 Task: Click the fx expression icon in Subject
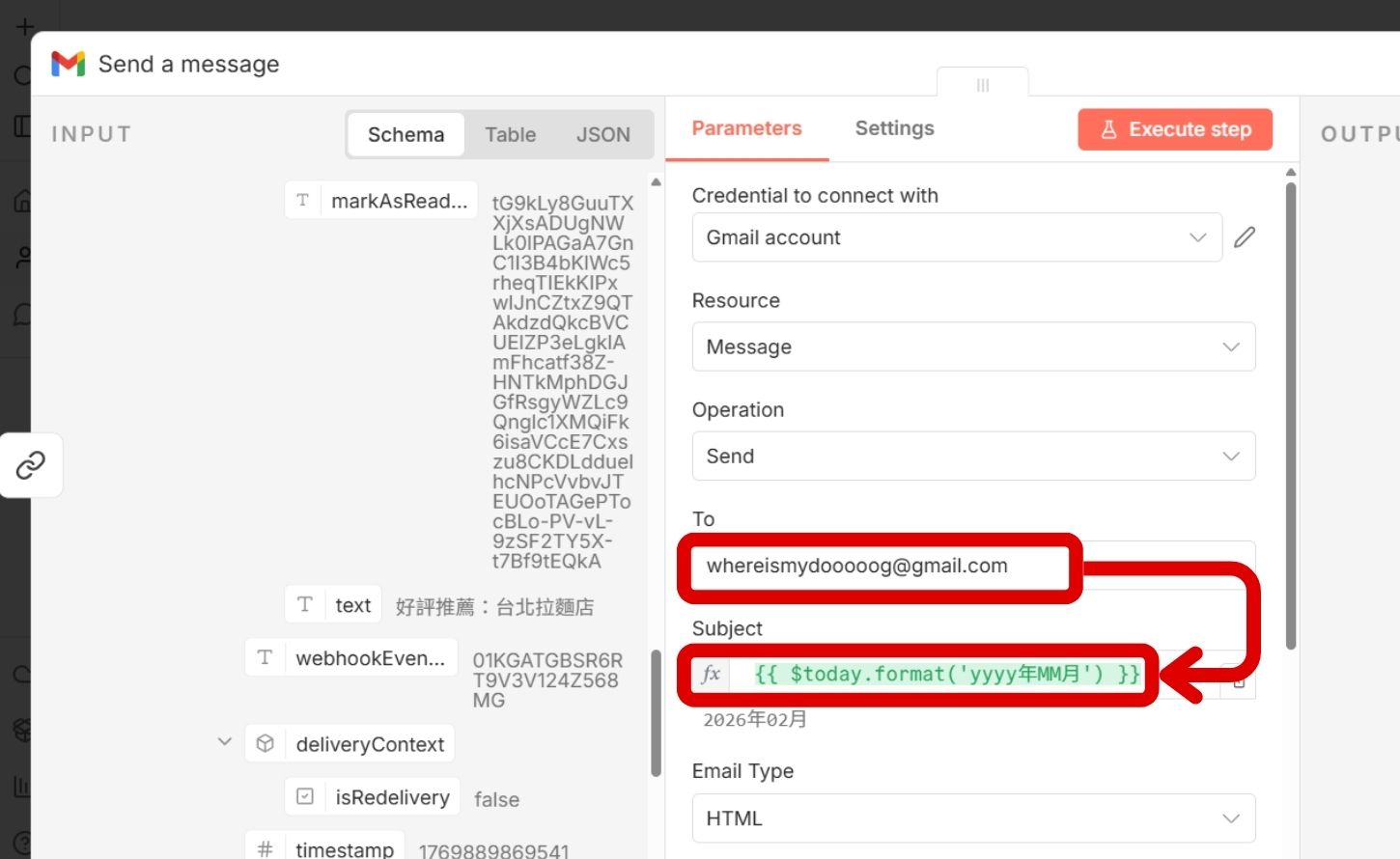point(712,674)
